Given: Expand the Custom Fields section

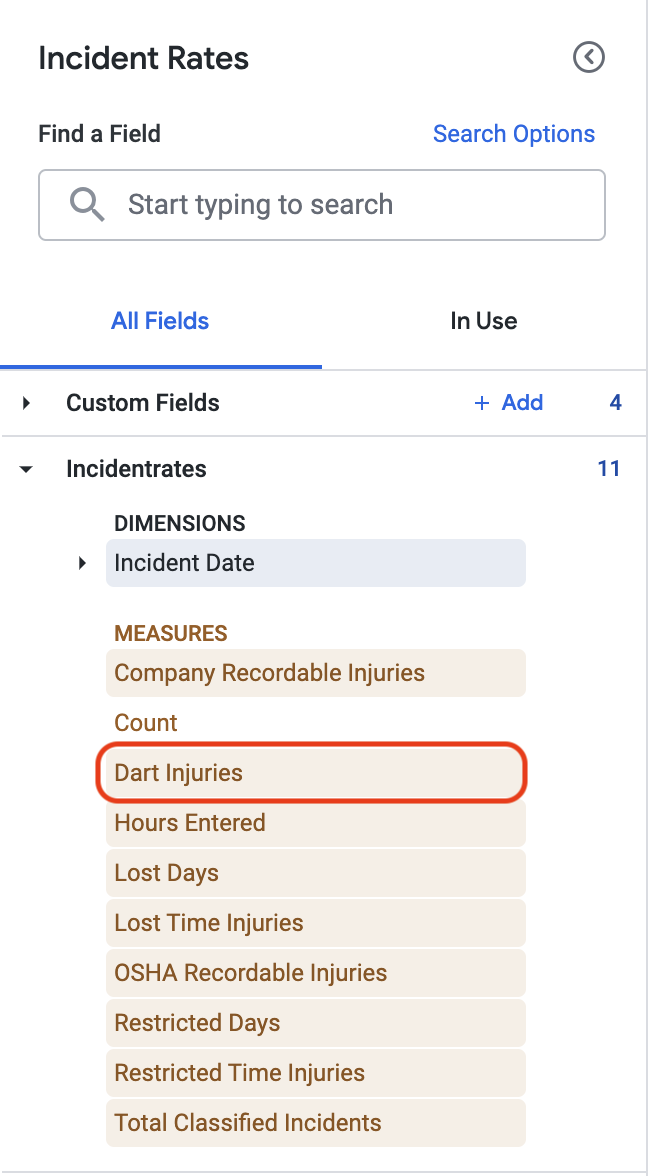Looking at the screenshot, I should pyautogui.click(x=27, y=403).
